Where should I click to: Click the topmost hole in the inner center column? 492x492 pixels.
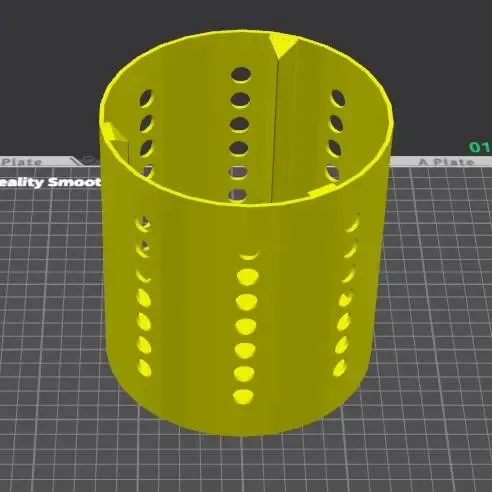point(241,75)
